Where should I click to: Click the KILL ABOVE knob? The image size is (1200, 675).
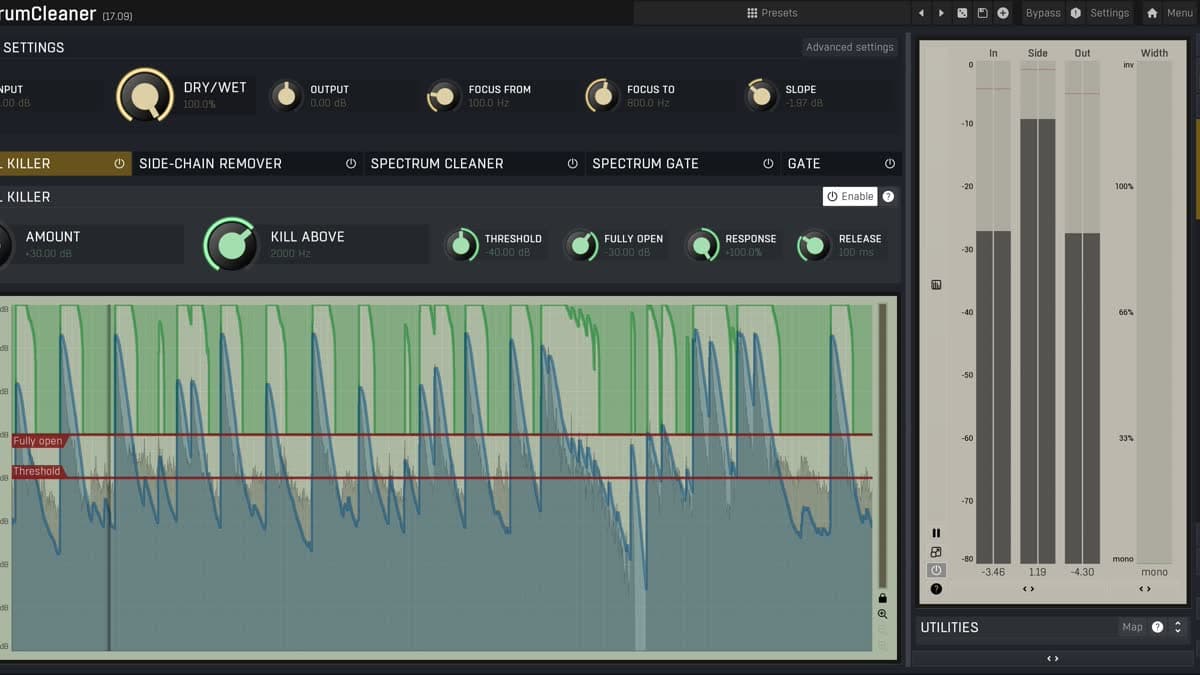(x=231, y=244)
